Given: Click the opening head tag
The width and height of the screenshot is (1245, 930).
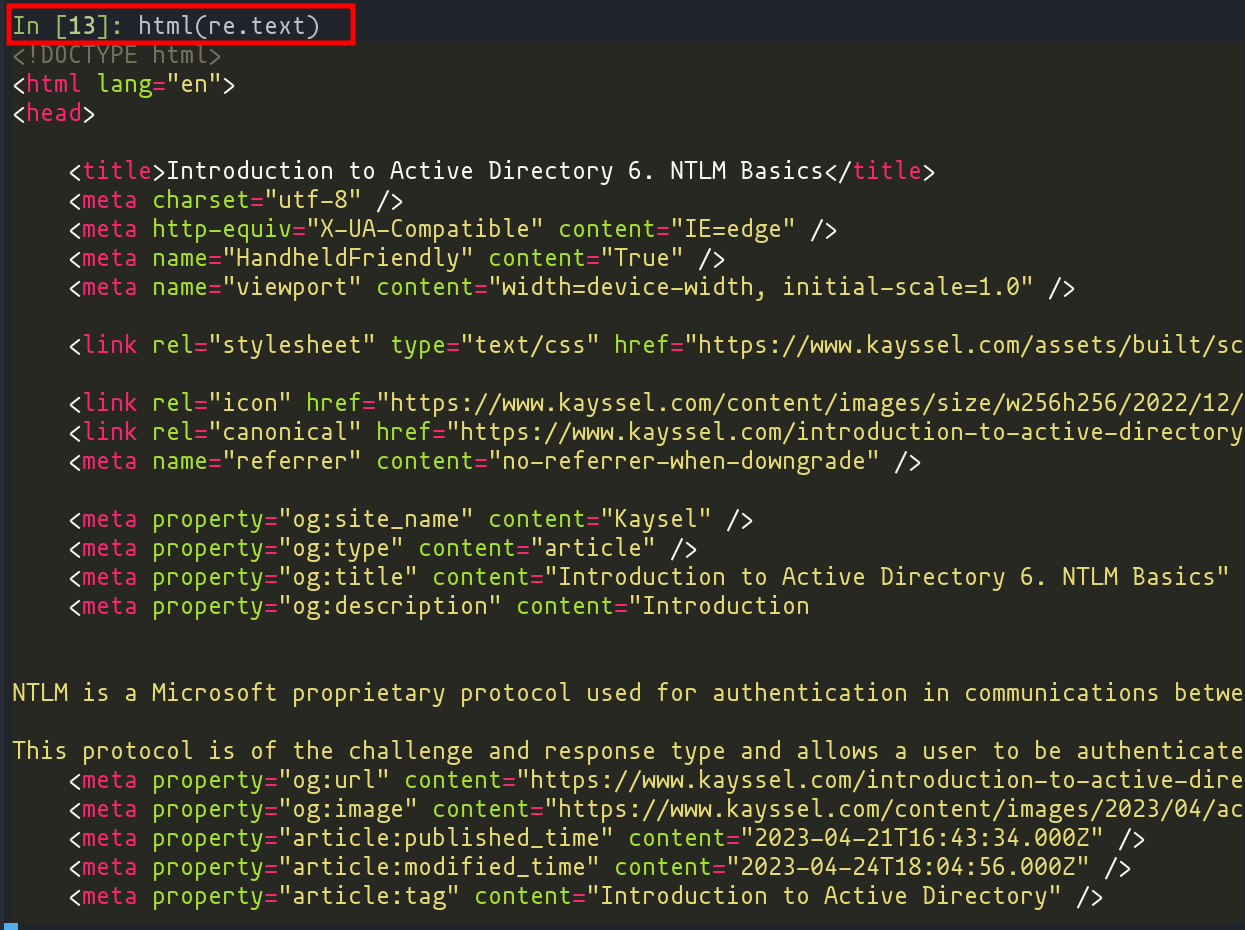Looking at the screenshot, I should pos(54,113).
